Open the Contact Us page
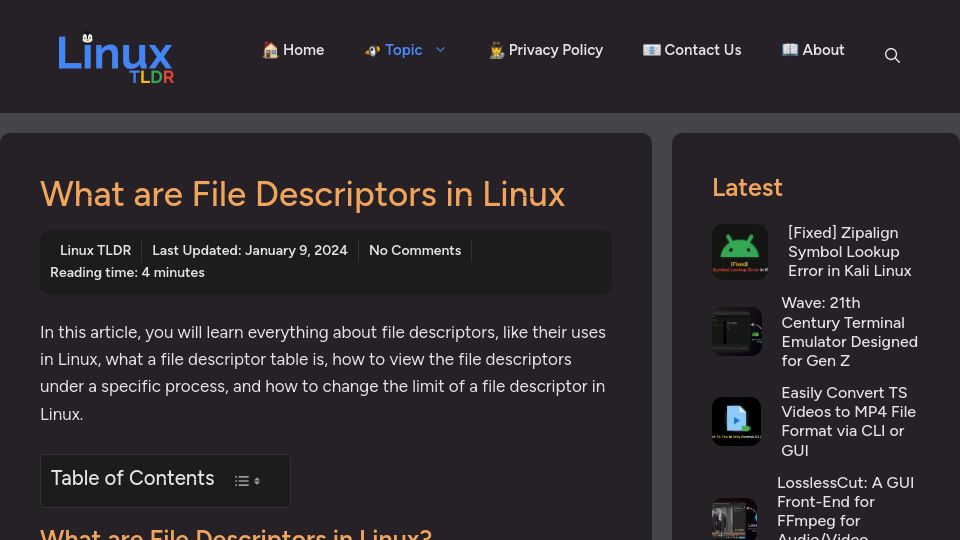The image size is (960, 540). click(x=692, y=50)
